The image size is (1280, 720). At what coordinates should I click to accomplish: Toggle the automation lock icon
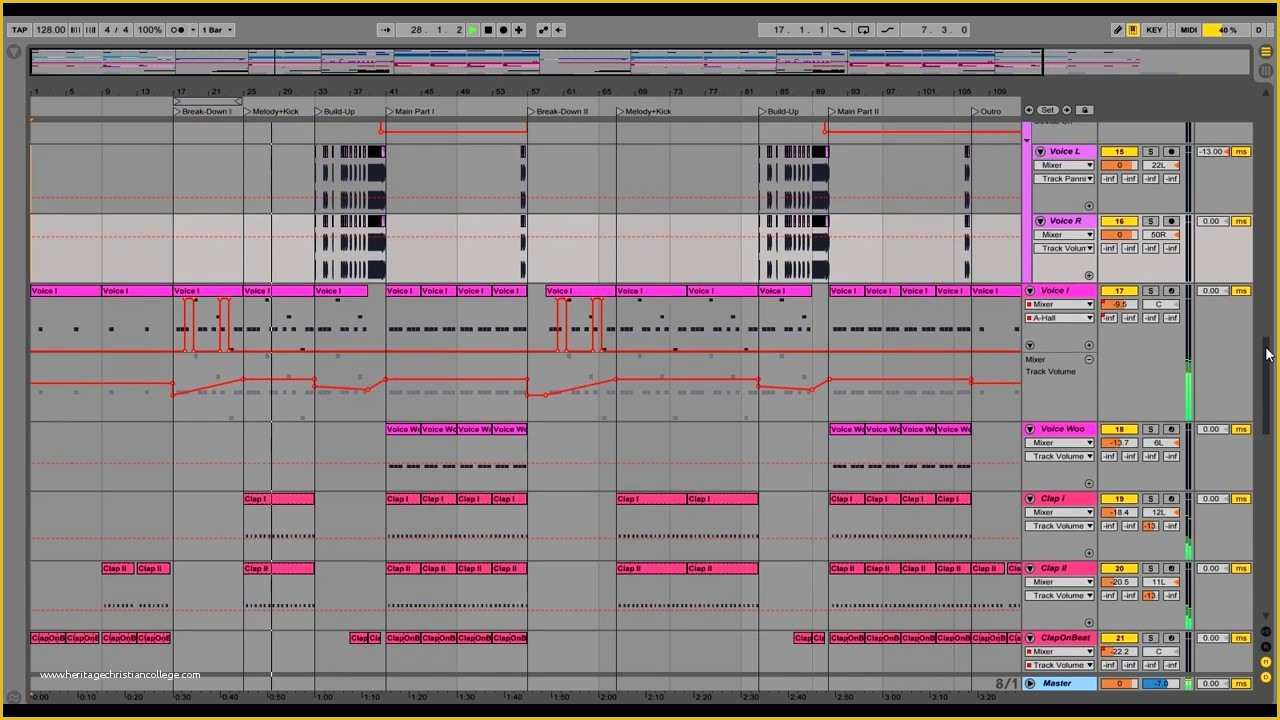(x=1085, y=110)
